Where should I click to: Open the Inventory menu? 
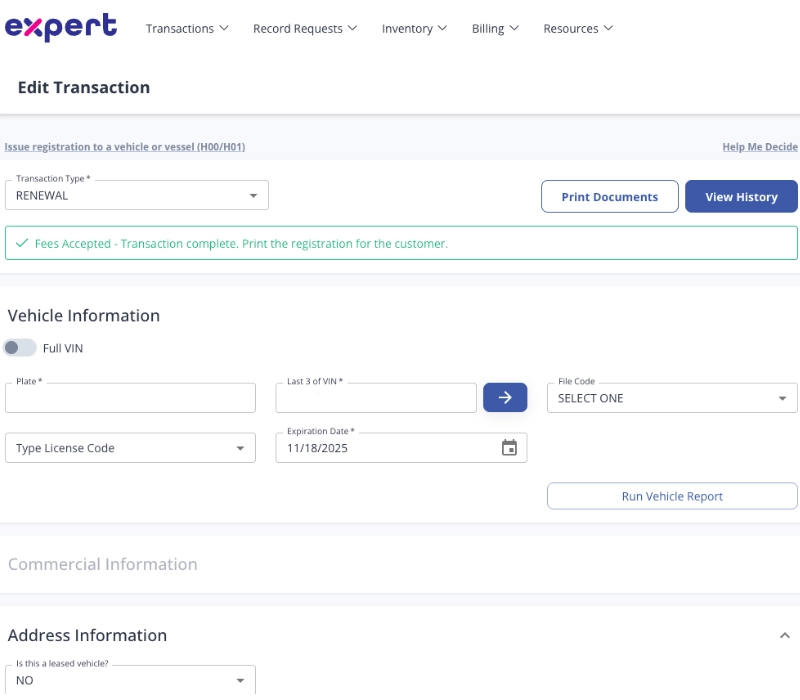click(414, 29)
